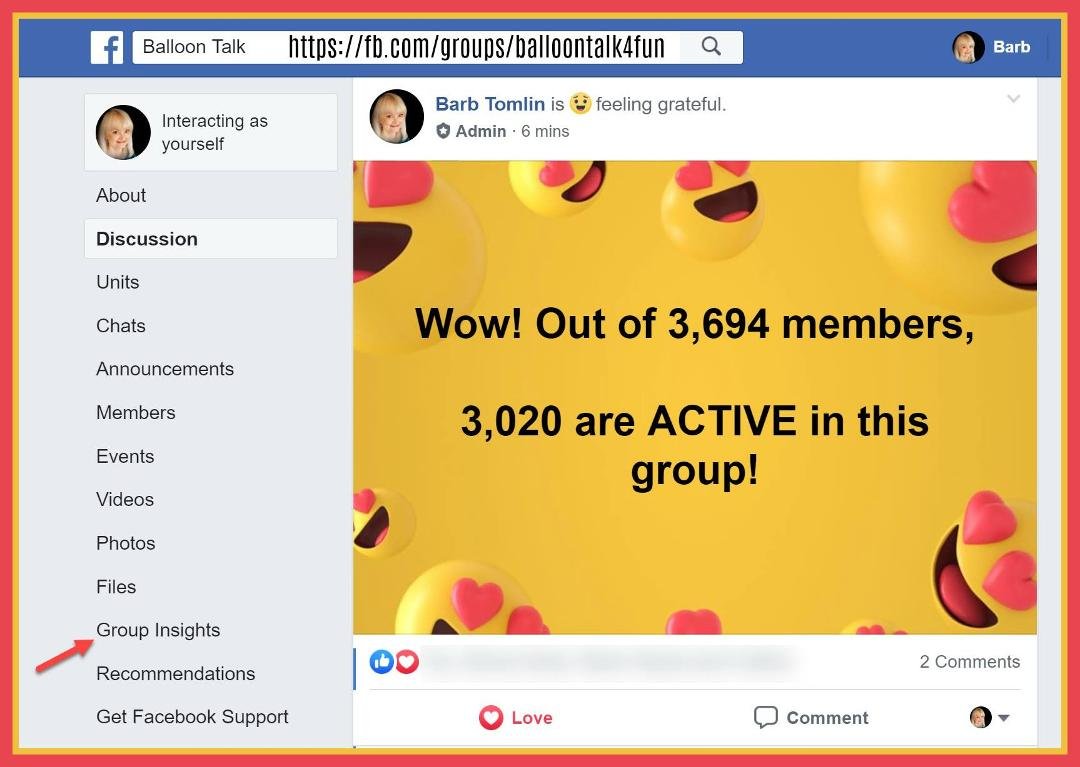
Task: Open group Photos
Action: pyautogui.click(x=126, y=543)
